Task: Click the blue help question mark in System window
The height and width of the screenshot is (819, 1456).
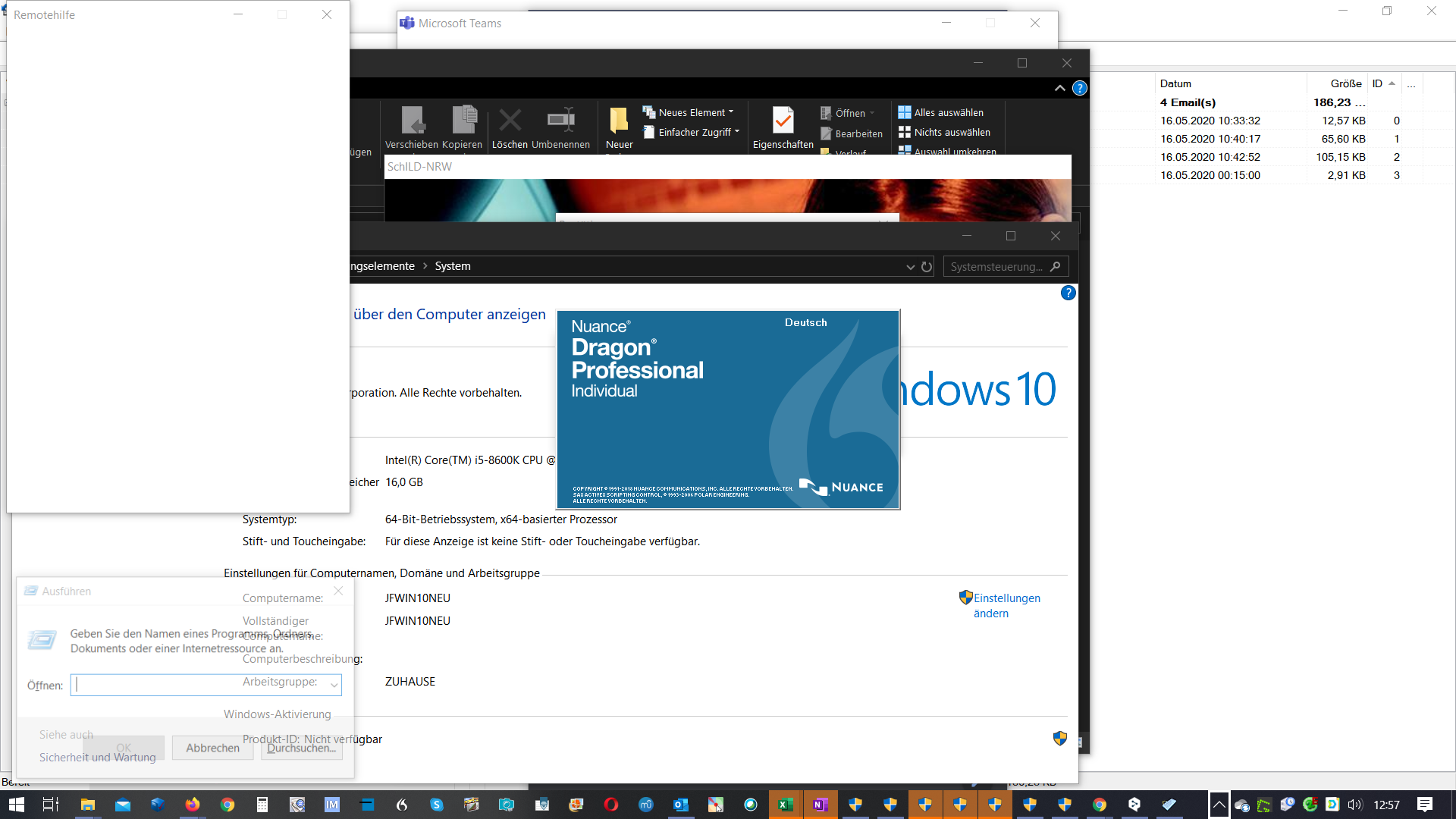Action: pos(1068,293)
